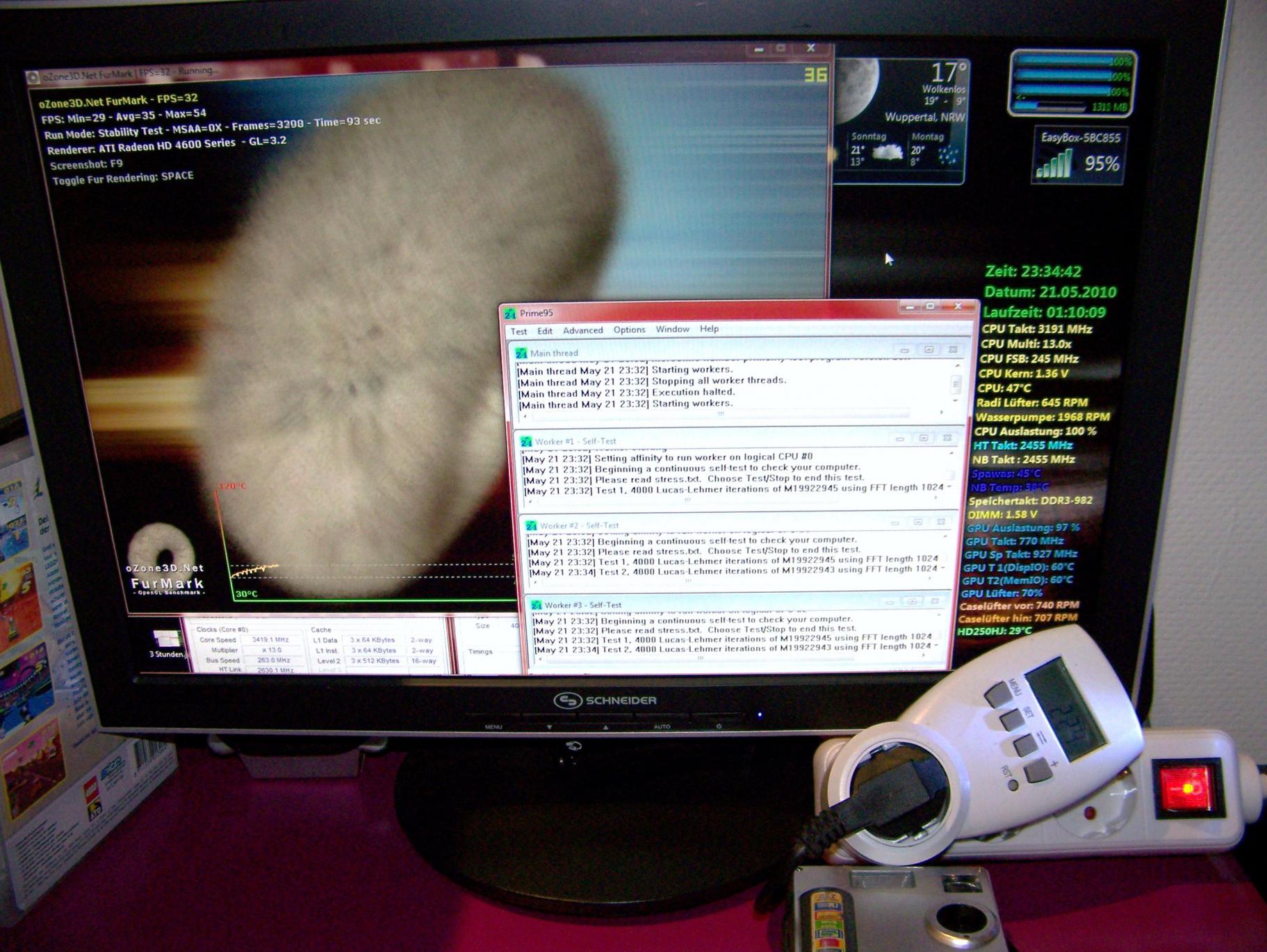Close the Prime95 main window

(x=958, y=306)
